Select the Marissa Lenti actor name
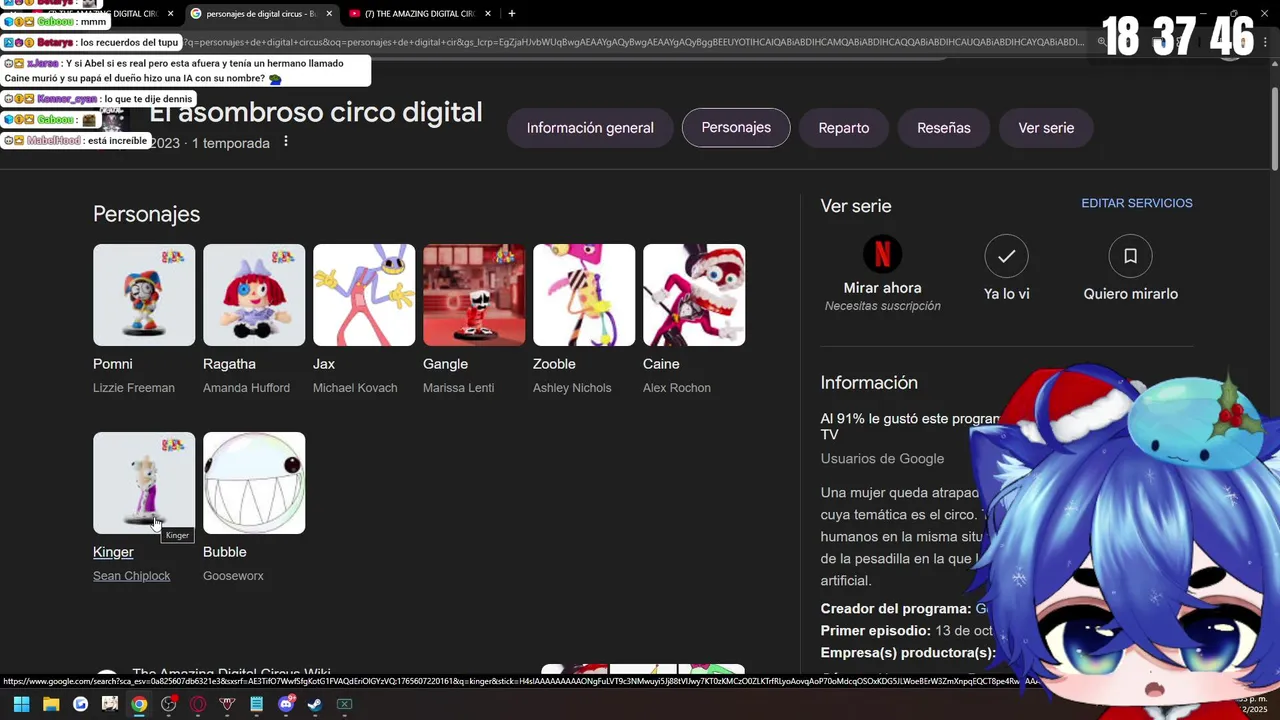Viewport: 1280px width, 720px height. pyautogui.click(x=458, y=388)
